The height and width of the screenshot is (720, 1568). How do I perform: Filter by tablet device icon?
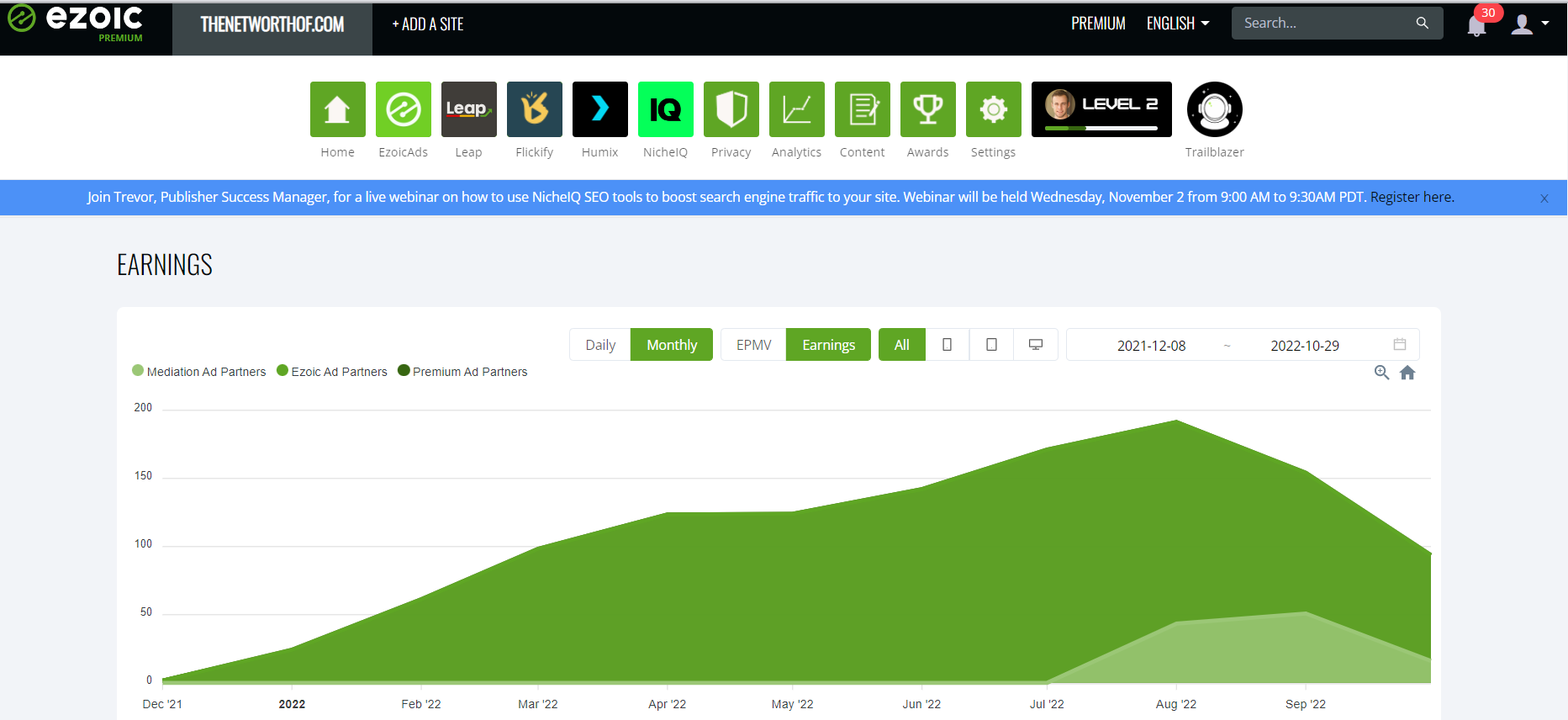(991, 345)
